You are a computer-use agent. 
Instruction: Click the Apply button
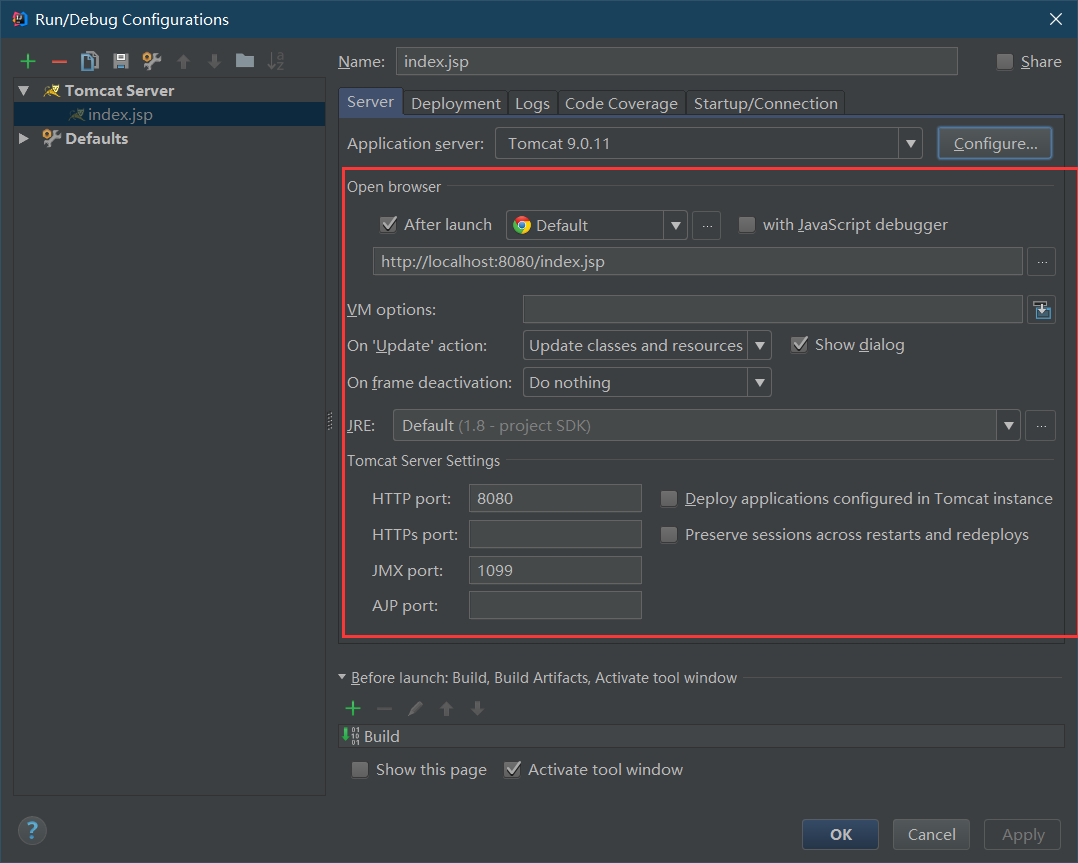(x=1022, y=834)
